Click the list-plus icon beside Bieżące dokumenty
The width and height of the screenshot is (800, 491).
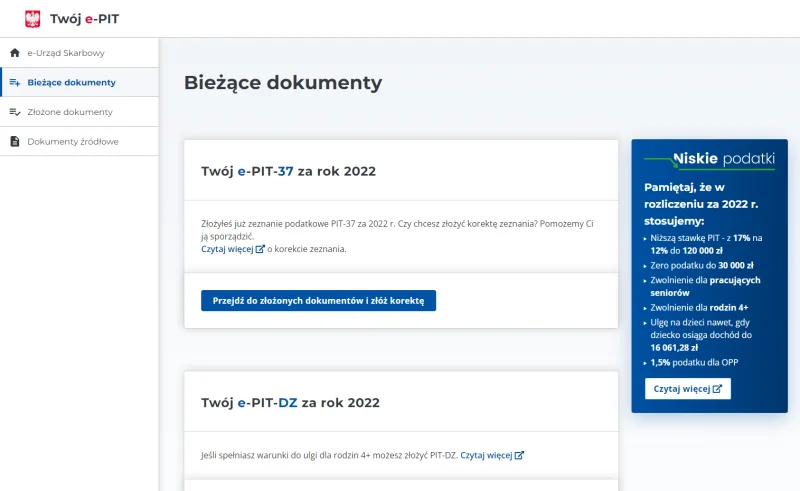click(15, 82)
